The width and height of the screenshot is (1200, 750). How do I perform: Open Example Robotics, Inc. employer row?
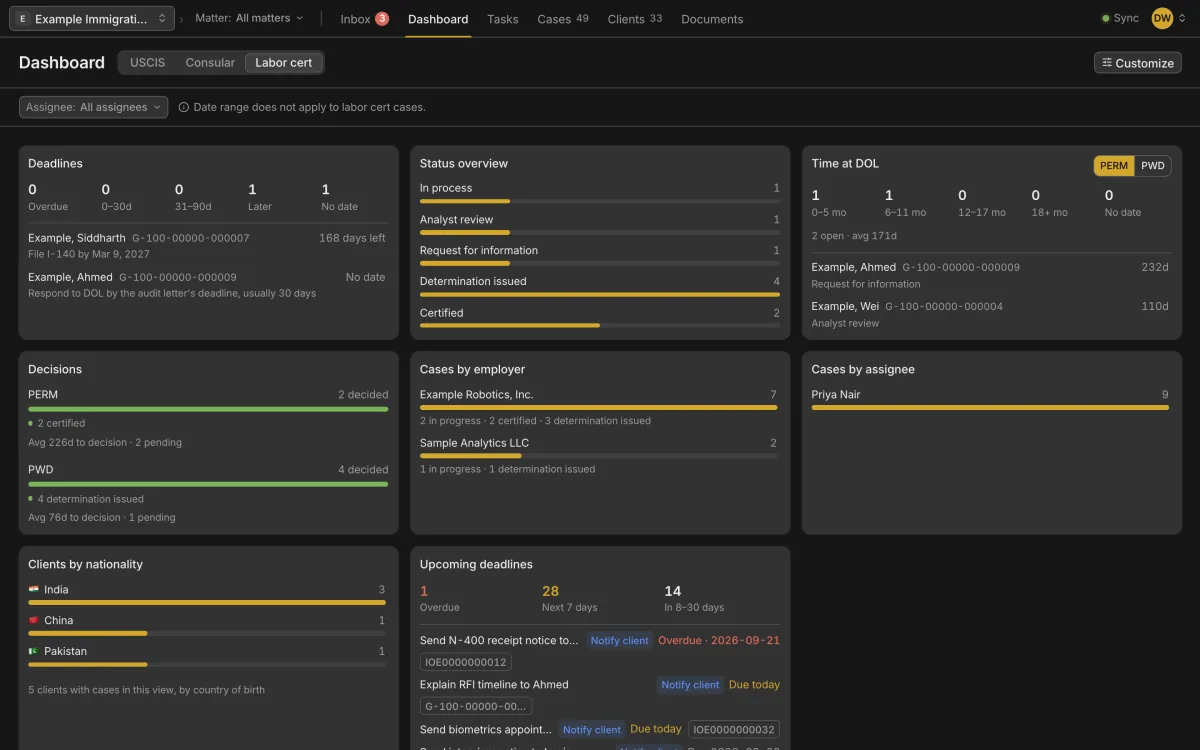coord(598,407)
